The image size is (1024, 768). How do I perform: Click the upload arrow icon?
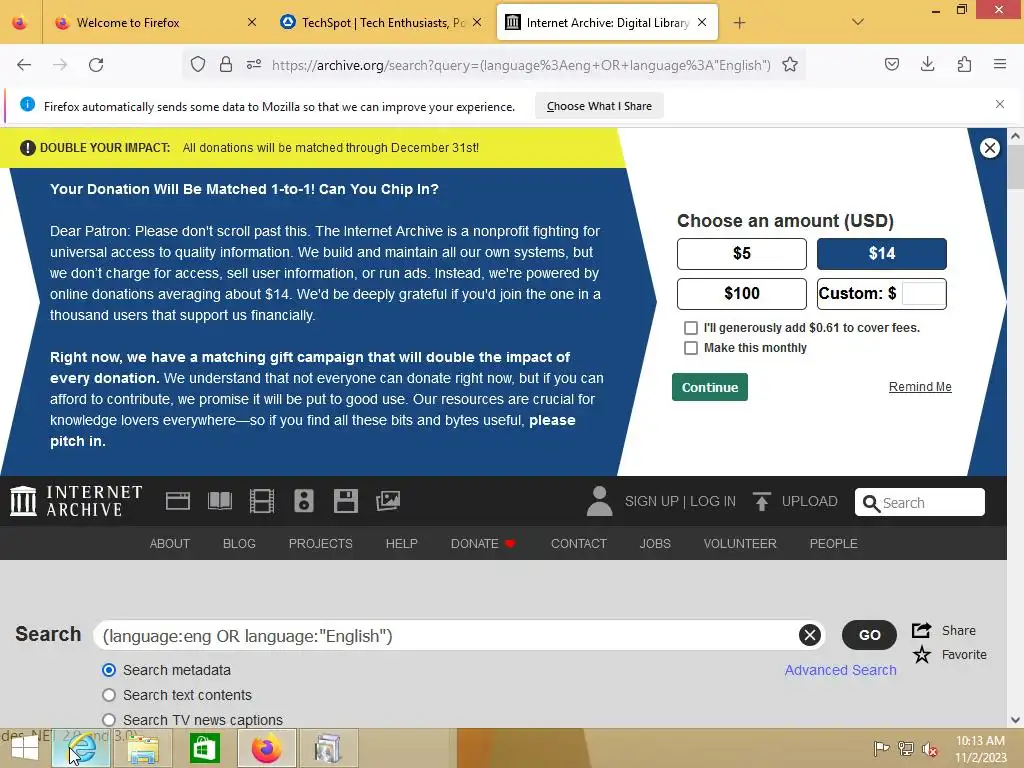761,501
